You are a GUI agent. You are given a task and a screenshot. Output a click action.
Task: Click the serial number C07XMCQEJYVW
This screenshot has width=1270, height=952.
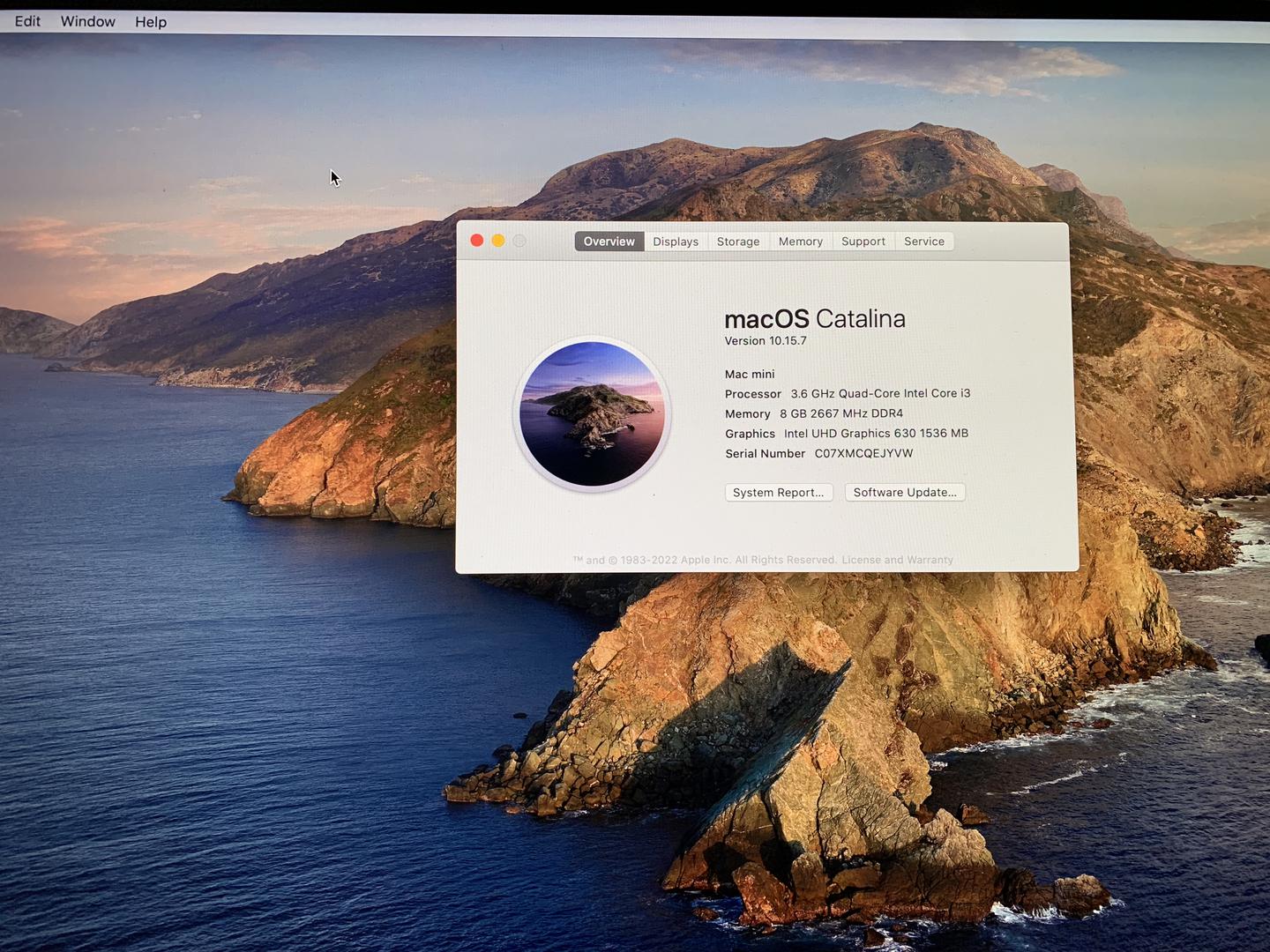click(x=863, y=453)
